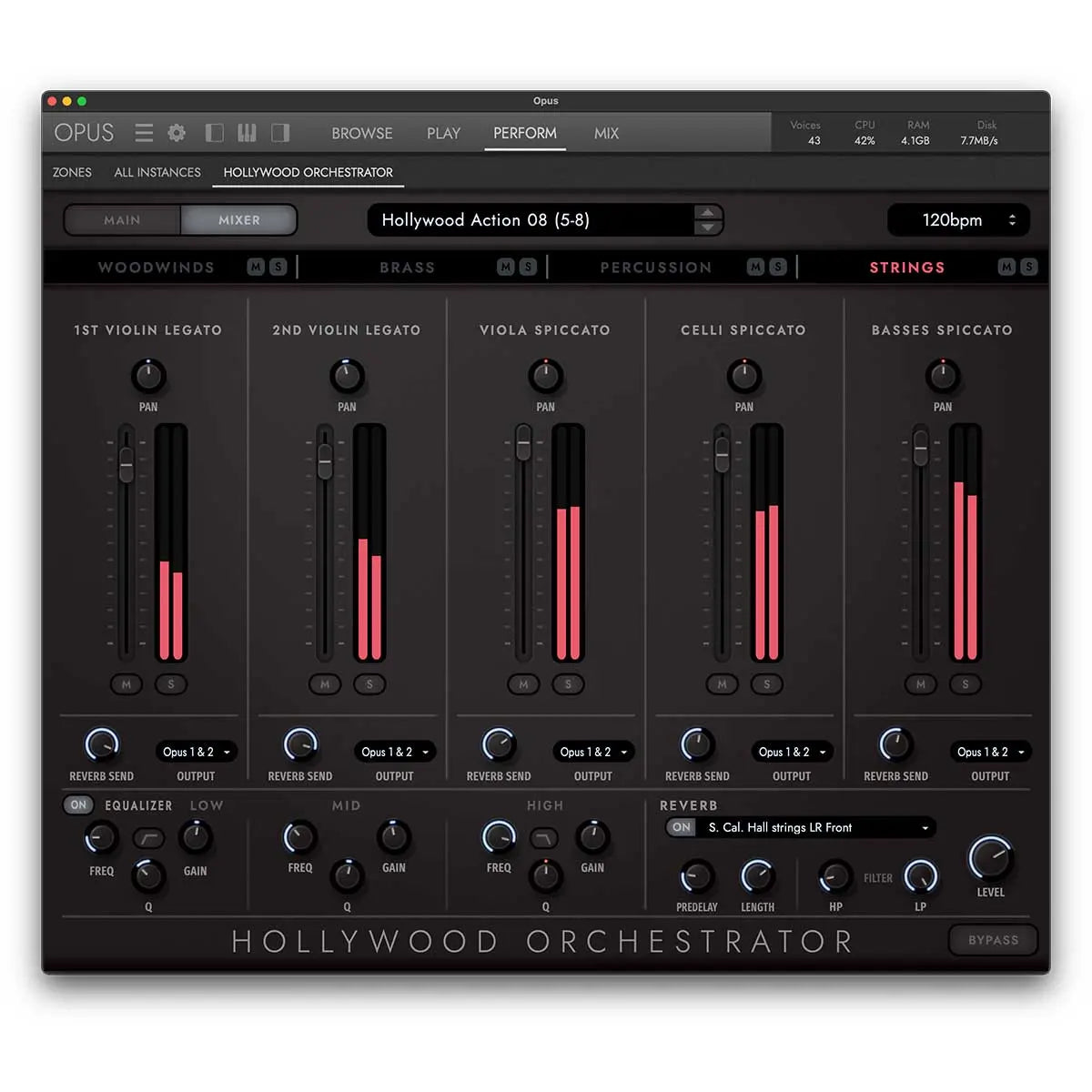
Task: Open the 1st Violin output dropdown
Action: pos(196,752)
